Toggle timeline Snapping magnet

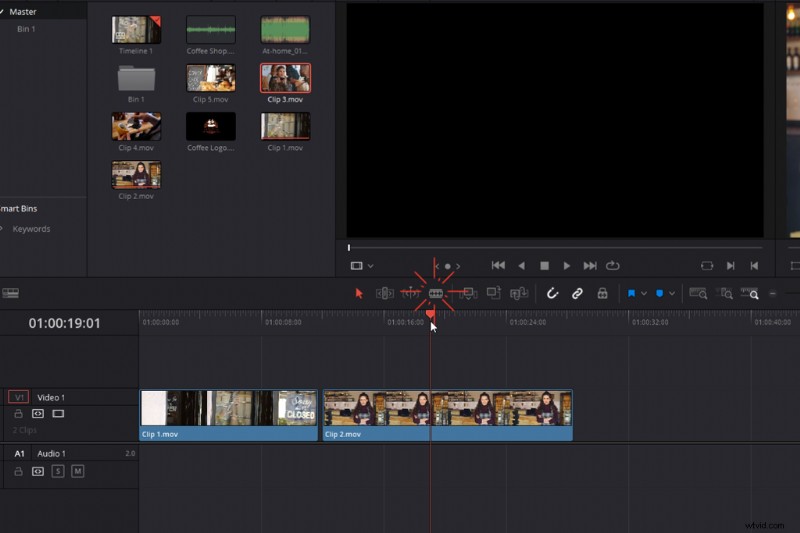(x=552, y=293)
